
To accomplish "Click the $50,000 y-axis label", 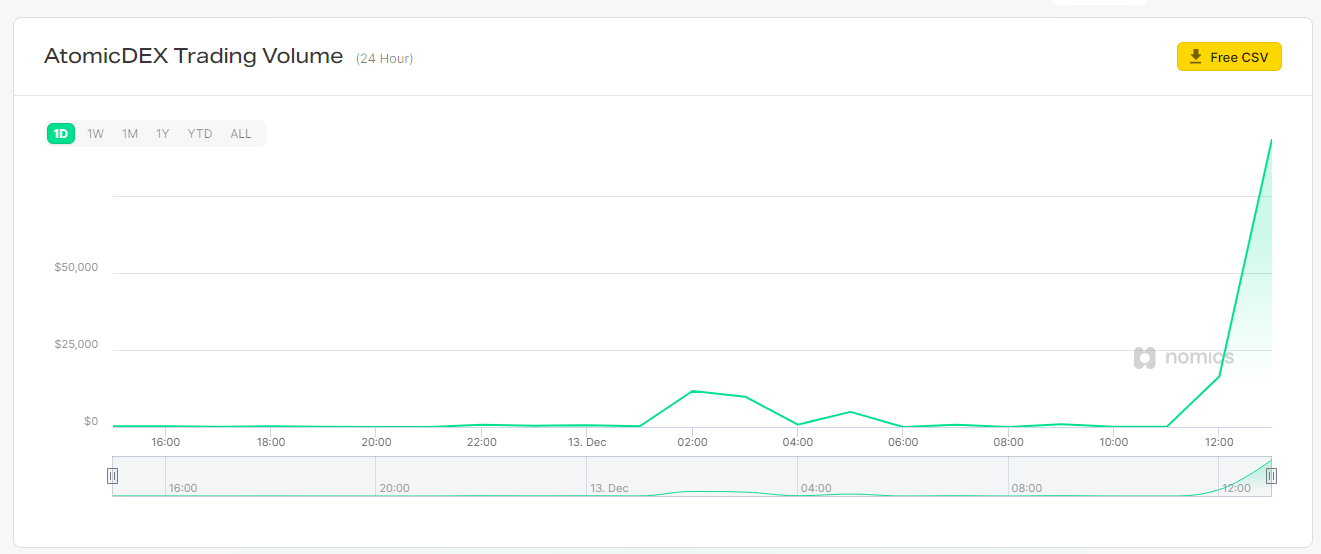I will (x=76, y=268).
